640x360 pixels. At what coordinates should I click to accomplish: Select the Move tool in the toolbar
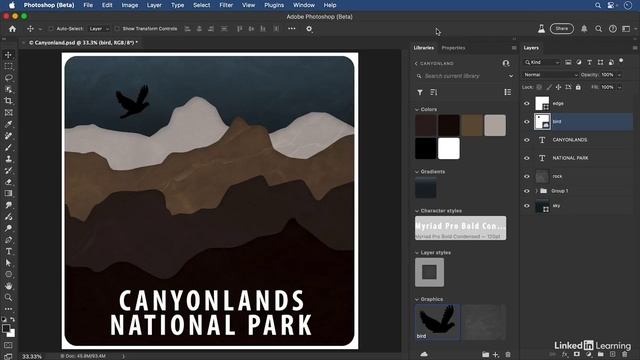pyautogui.click(x=8, y=55)
